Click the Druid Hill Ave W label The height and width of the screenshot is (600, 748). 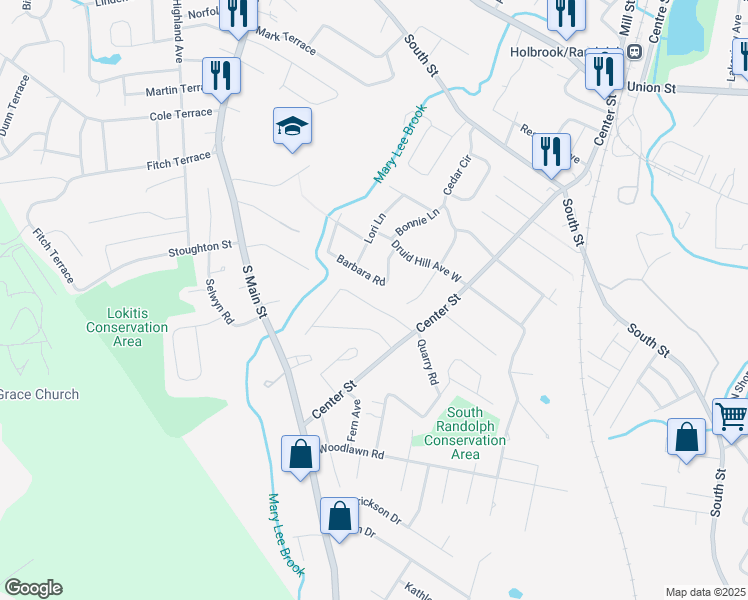[426, 261]
